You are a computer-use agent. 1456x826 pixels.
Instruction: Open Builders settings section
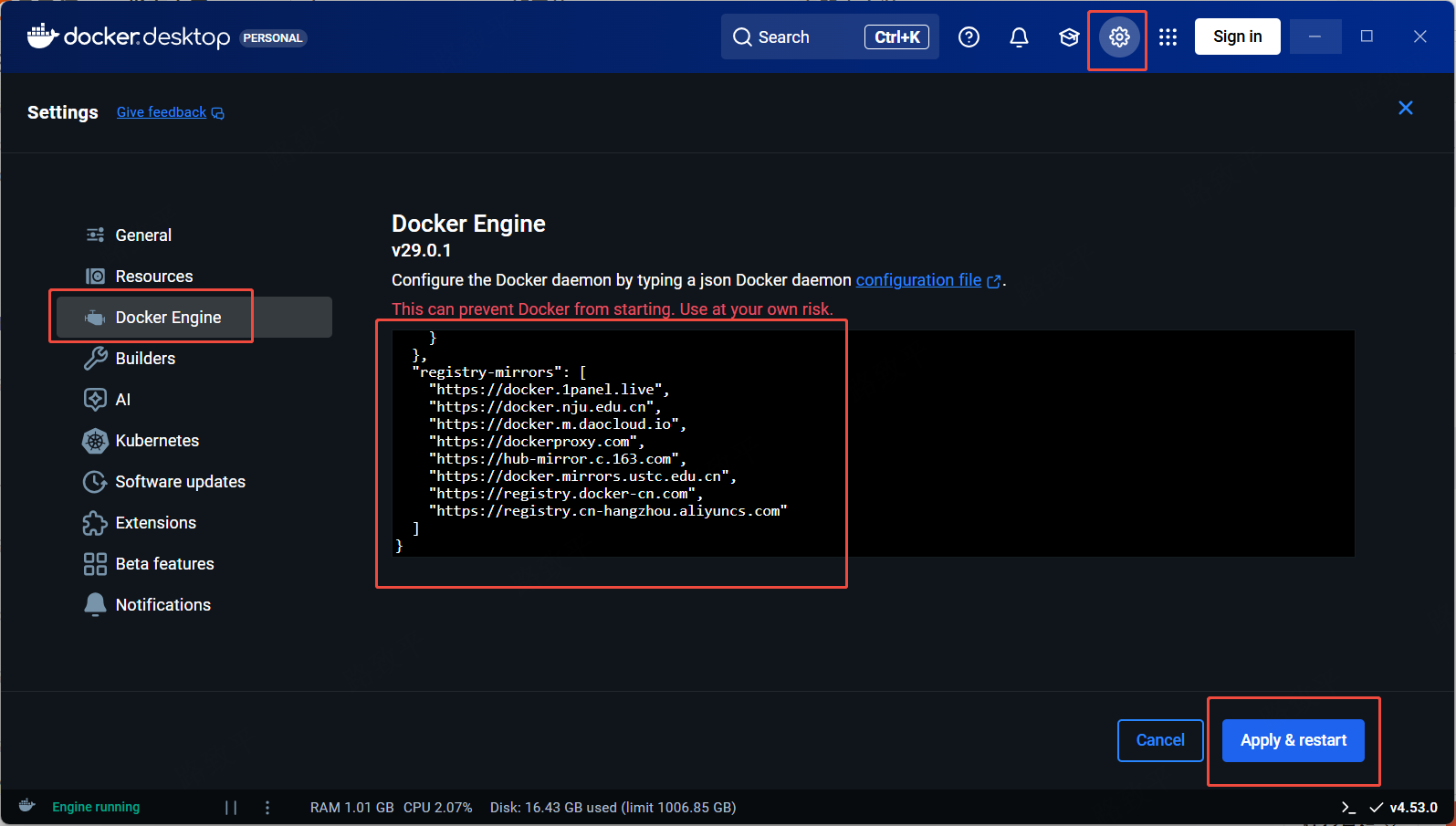(x=194, y=358)
